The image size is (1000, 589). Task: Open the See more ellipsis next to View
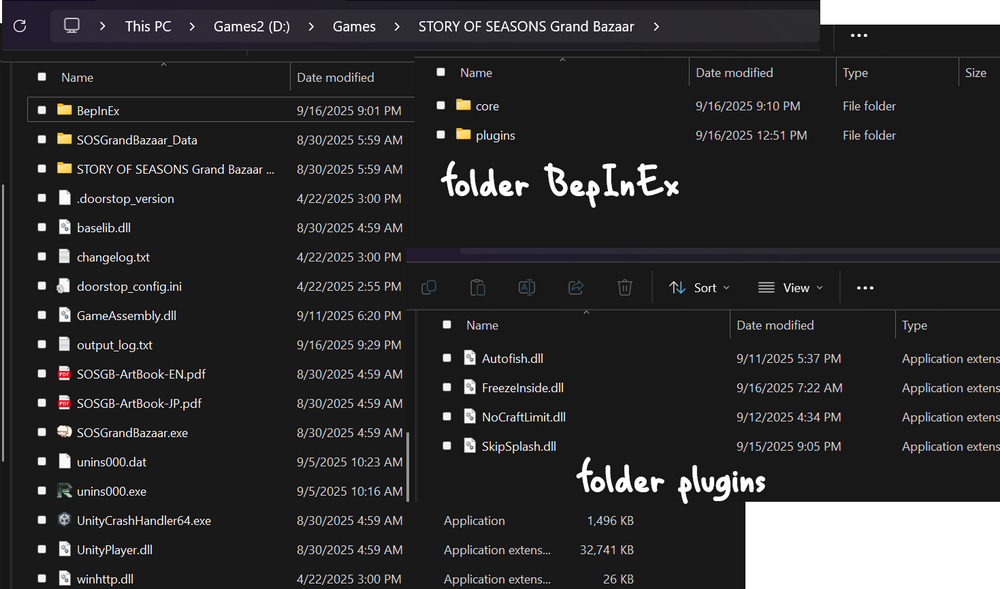click(865, 288)
